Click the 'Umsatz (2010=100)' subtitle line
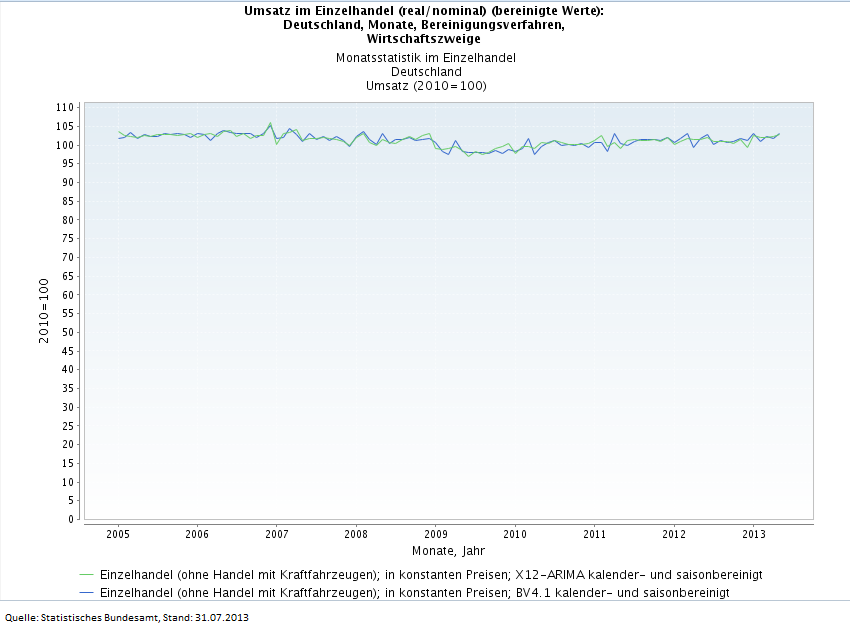This screenshot has width=850, height=634. click(x=427, y=86)
